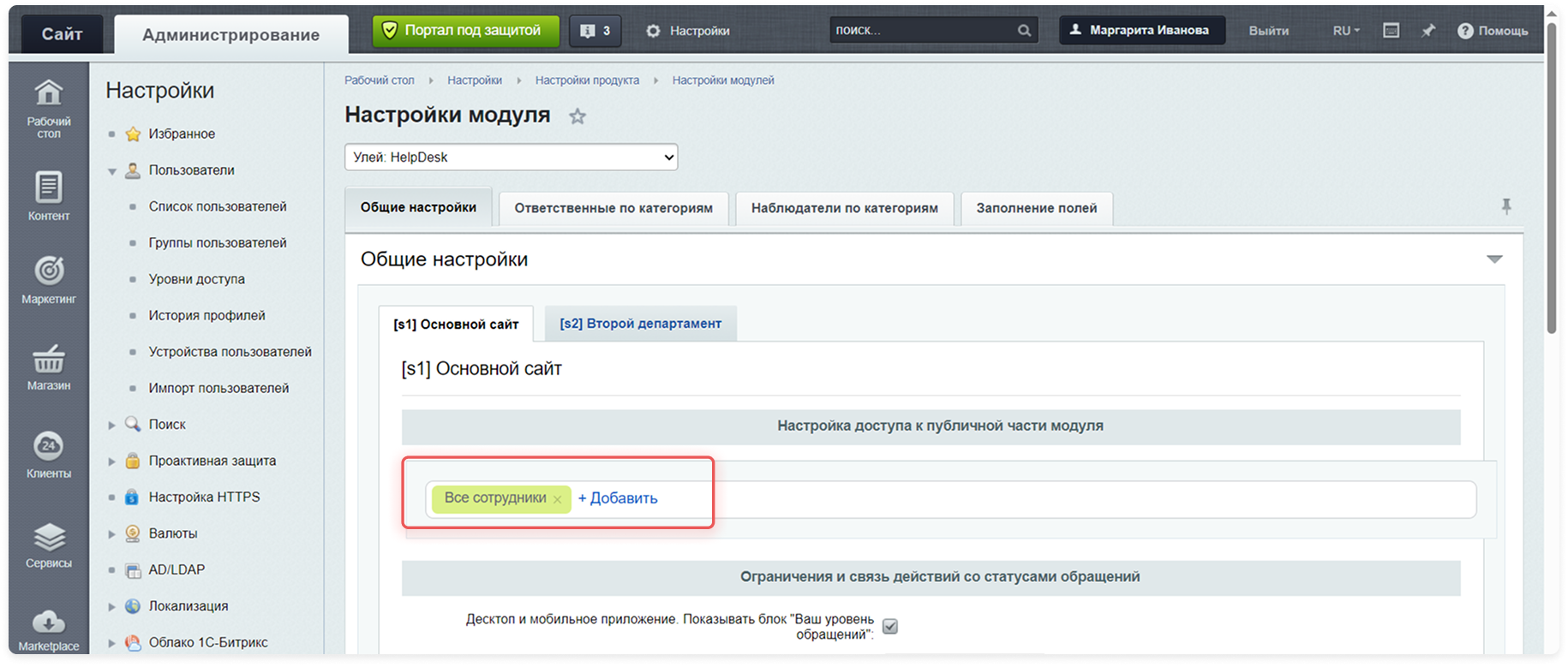Open the Ответственные по категориям tab

click(613, 208)
